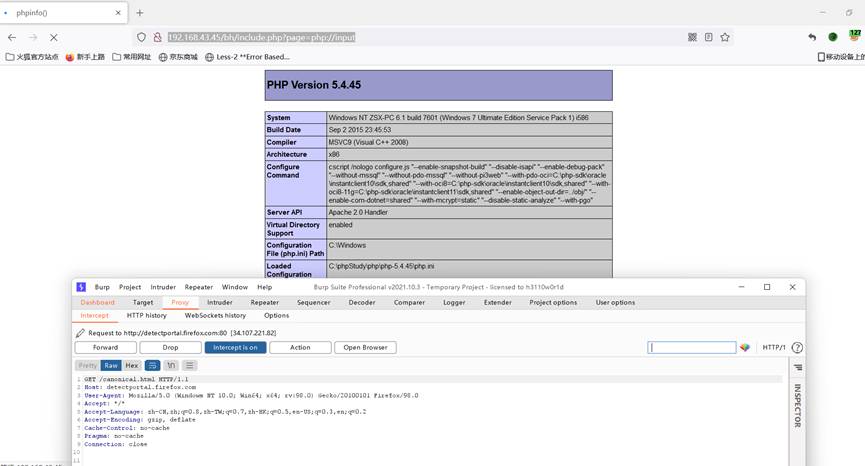Click the green circular extension icon

click(x=833, y=37)
